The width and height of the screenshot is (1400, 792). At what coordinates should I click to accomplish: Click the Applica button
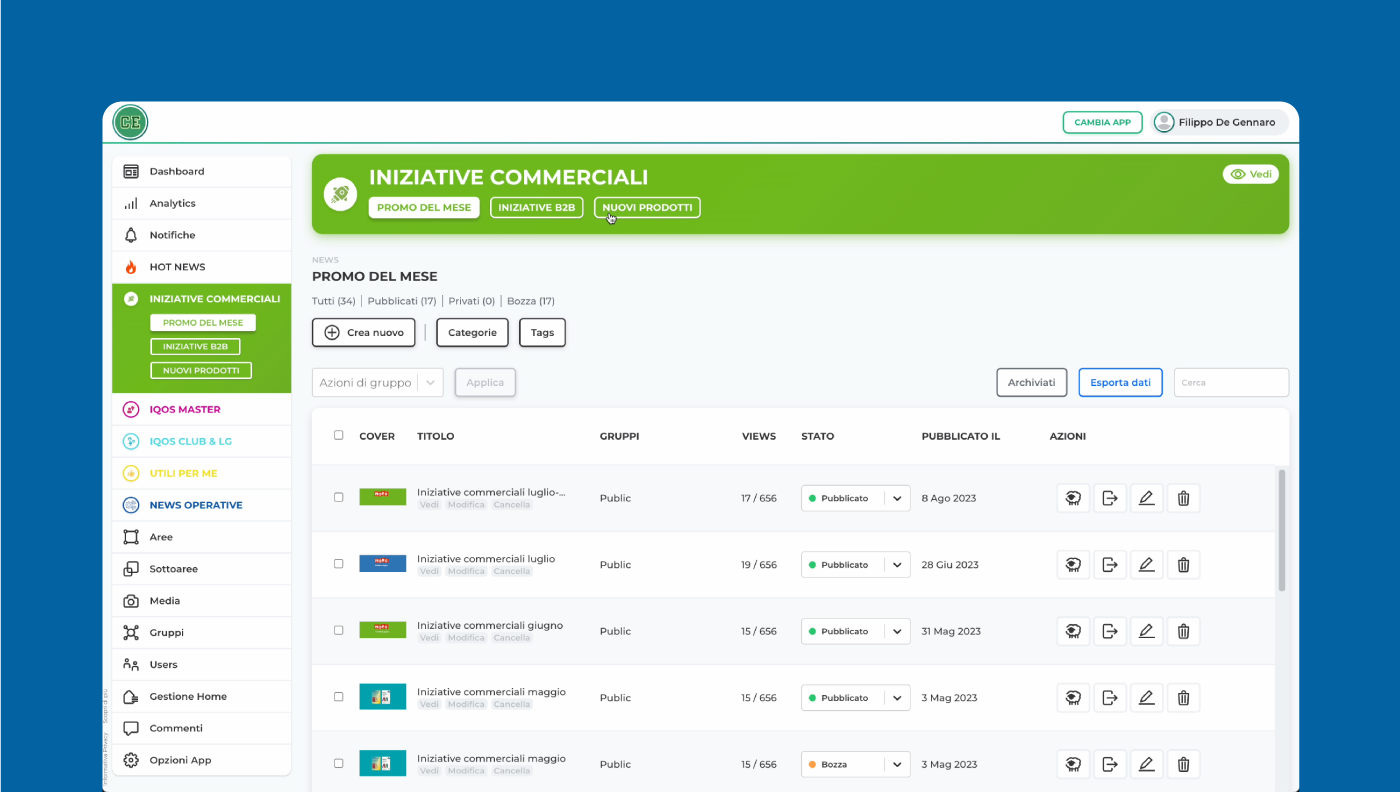click(x=485, y=382)
